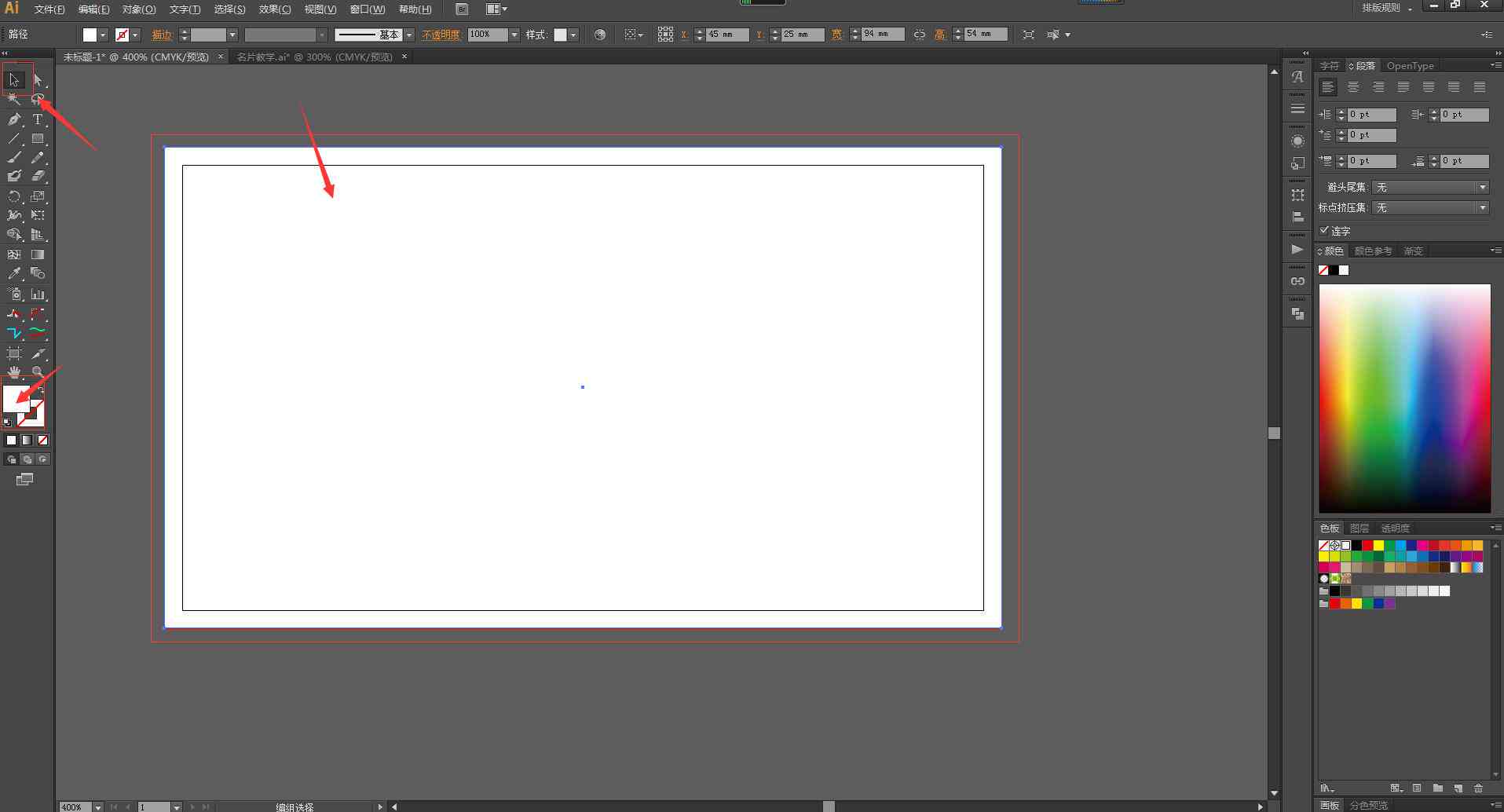Switch to the OpenType panel tab
Viewport: 1504px width, 812px height.
[1410, 66]
